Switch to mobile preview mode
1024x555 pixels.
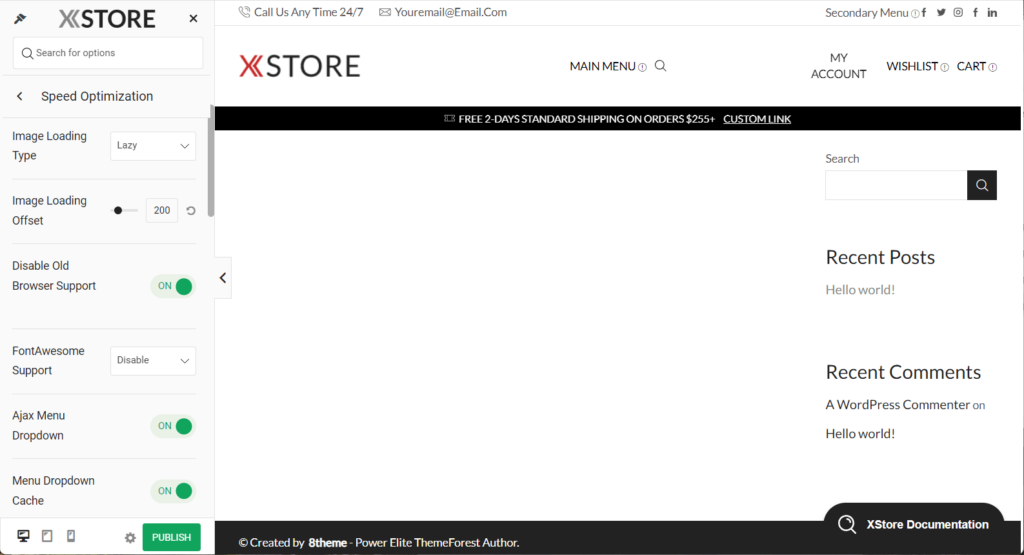(71, 536)
